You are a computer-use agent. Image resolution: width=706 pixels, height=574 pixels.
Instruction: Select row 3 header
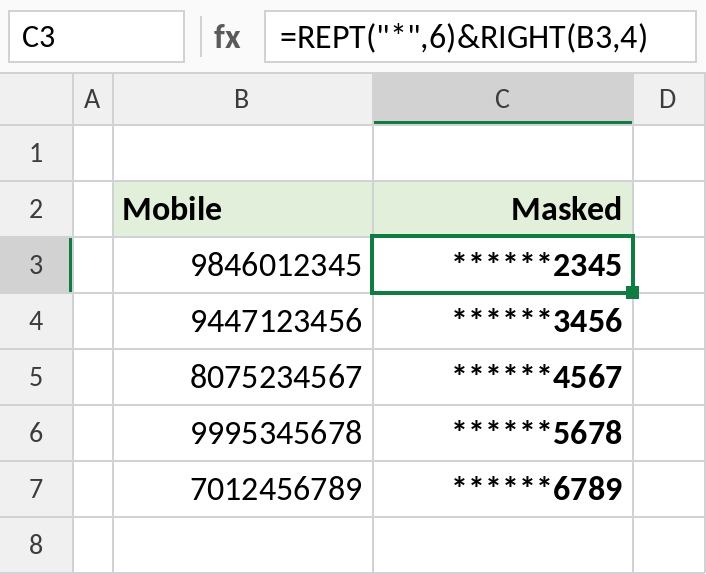pyautogui.click(x=36, y=265)
